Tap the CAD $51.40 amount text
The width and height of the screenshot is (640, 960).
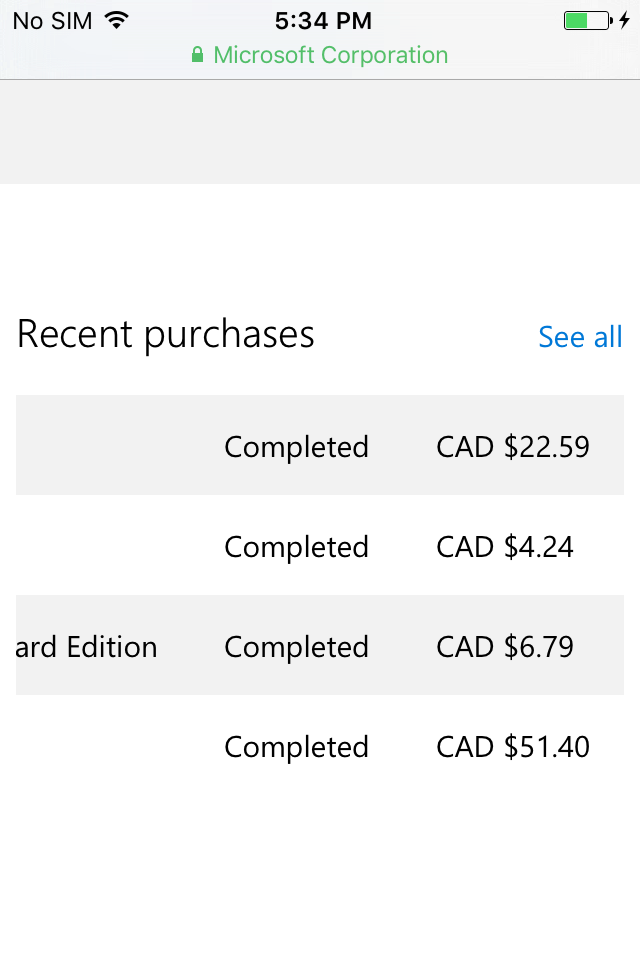point(513,747)
